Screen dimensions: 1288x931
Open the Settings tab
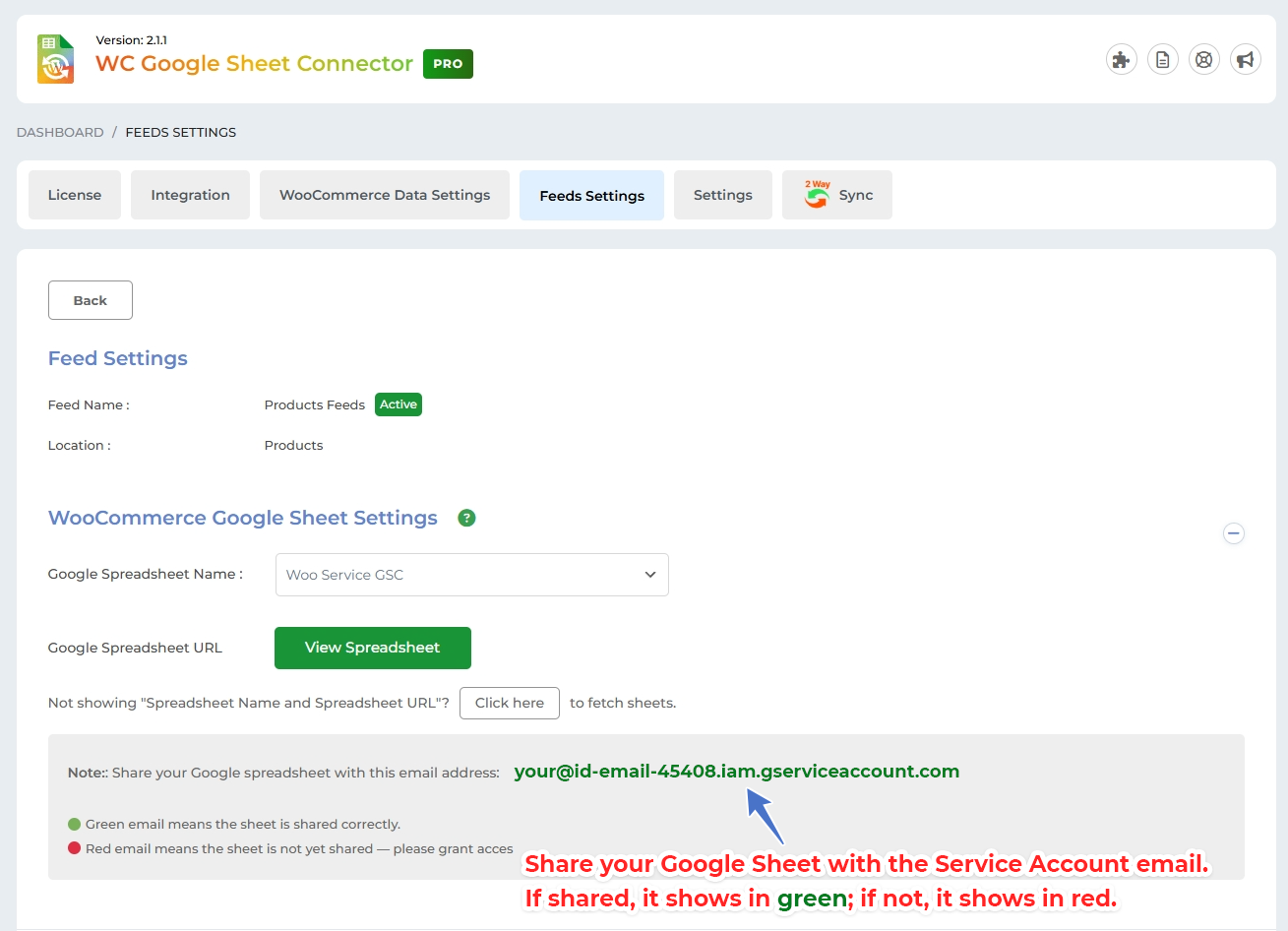click(722, 195)
